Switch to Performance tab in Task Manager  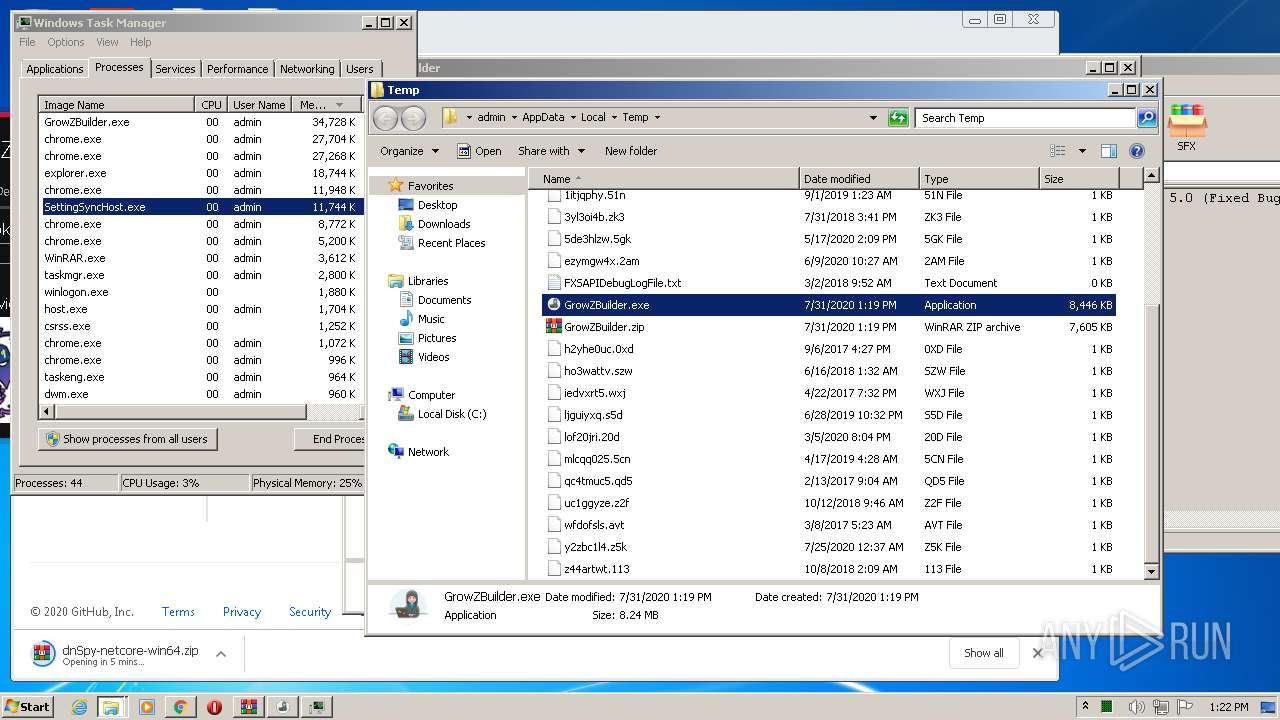[x=237, y=69]
